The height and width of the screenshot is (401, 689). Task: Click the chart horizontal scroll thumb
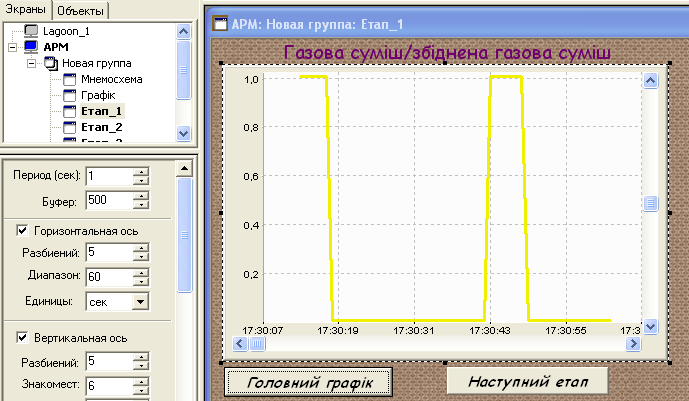(x=257, y=343)
